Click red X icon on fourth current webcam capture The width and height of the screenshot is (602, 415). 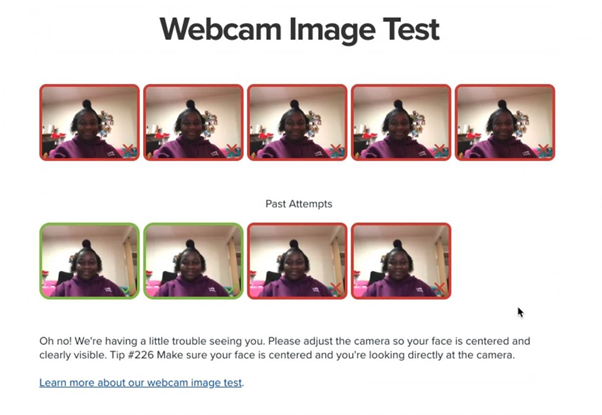(440, 149)
